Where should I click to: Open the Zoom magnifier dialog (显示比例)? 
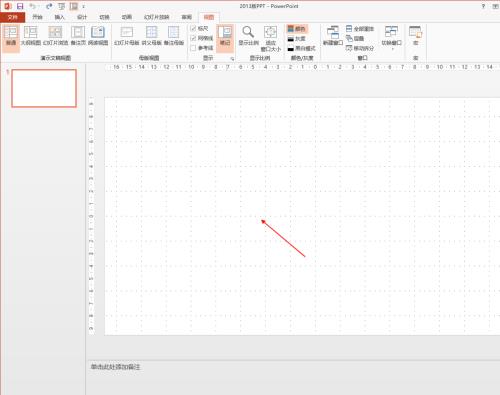248,36
